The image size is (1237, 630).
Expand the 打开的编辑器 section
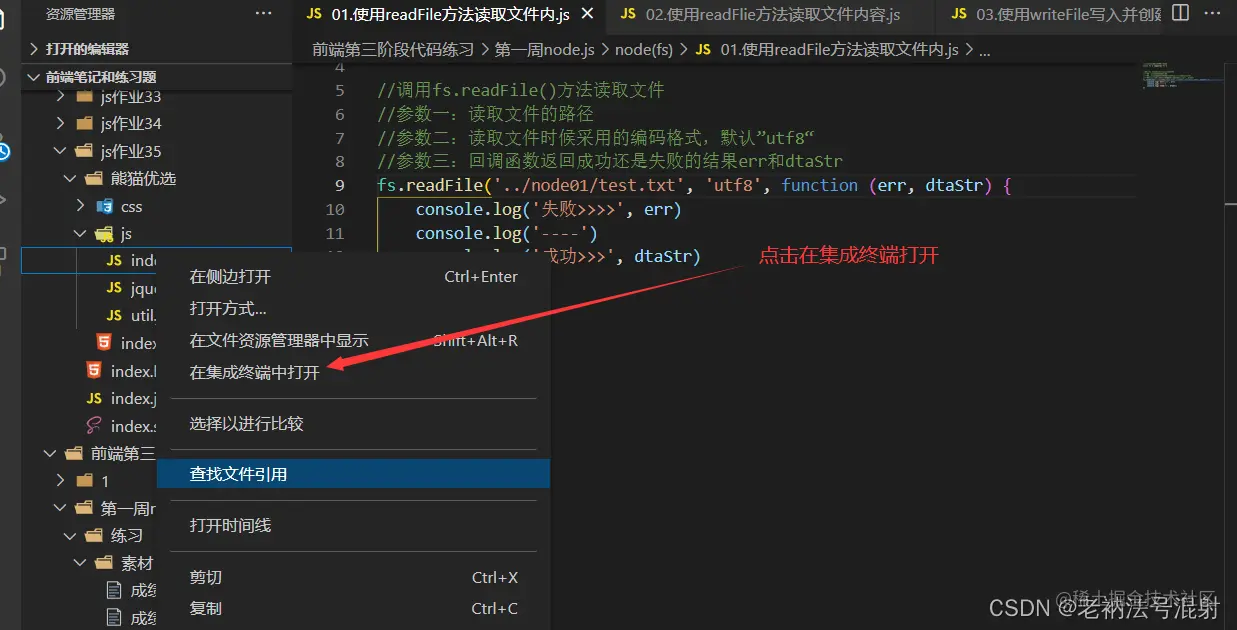[x=35, y=49]
